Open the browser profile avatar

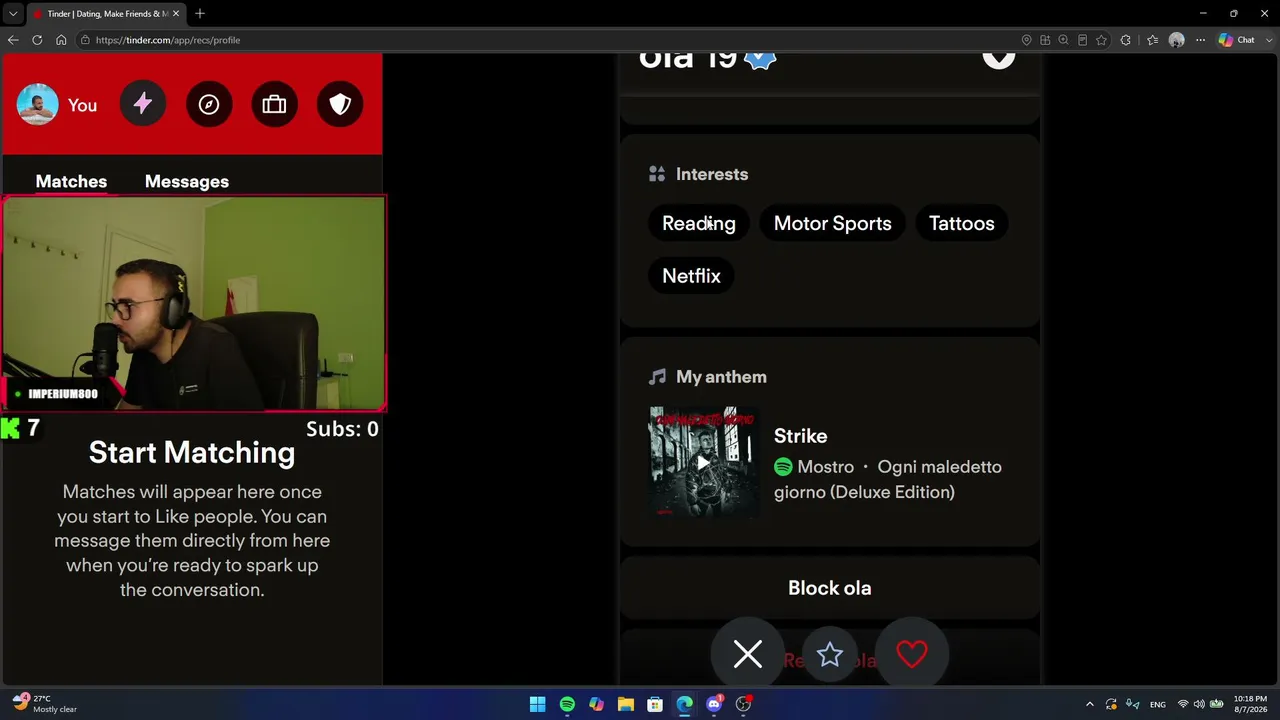coord(1177,40)
